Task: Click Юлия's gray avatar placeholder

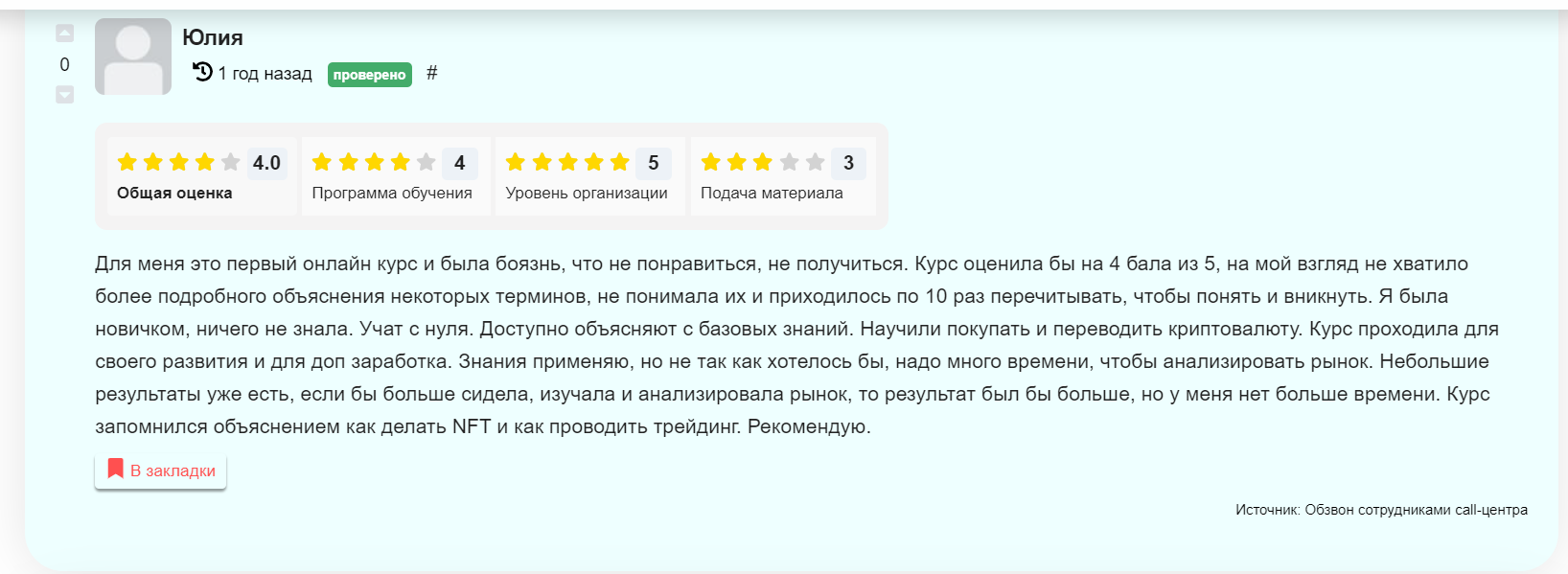Action: tap(133, 57)
